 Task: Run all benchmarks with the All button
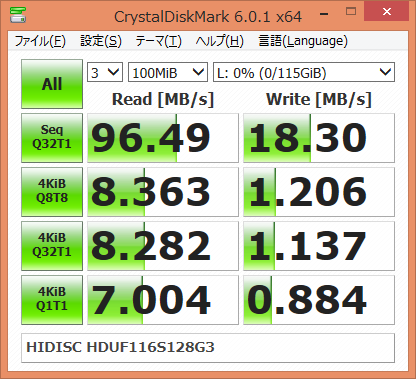click(x=52, y=84)
